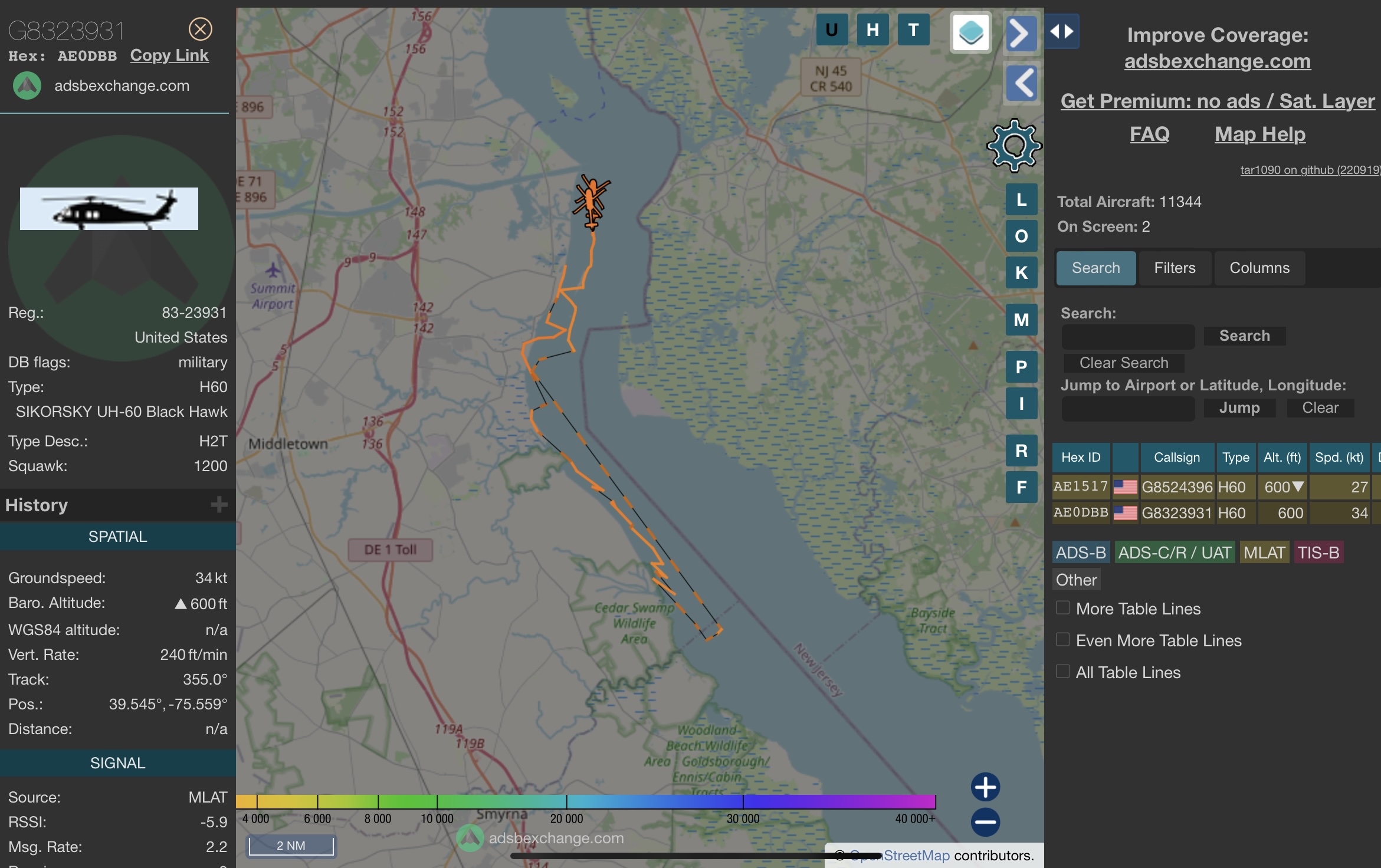Focus the Jump to Airport input field

pyautogui.click(x=1128, y=409)
